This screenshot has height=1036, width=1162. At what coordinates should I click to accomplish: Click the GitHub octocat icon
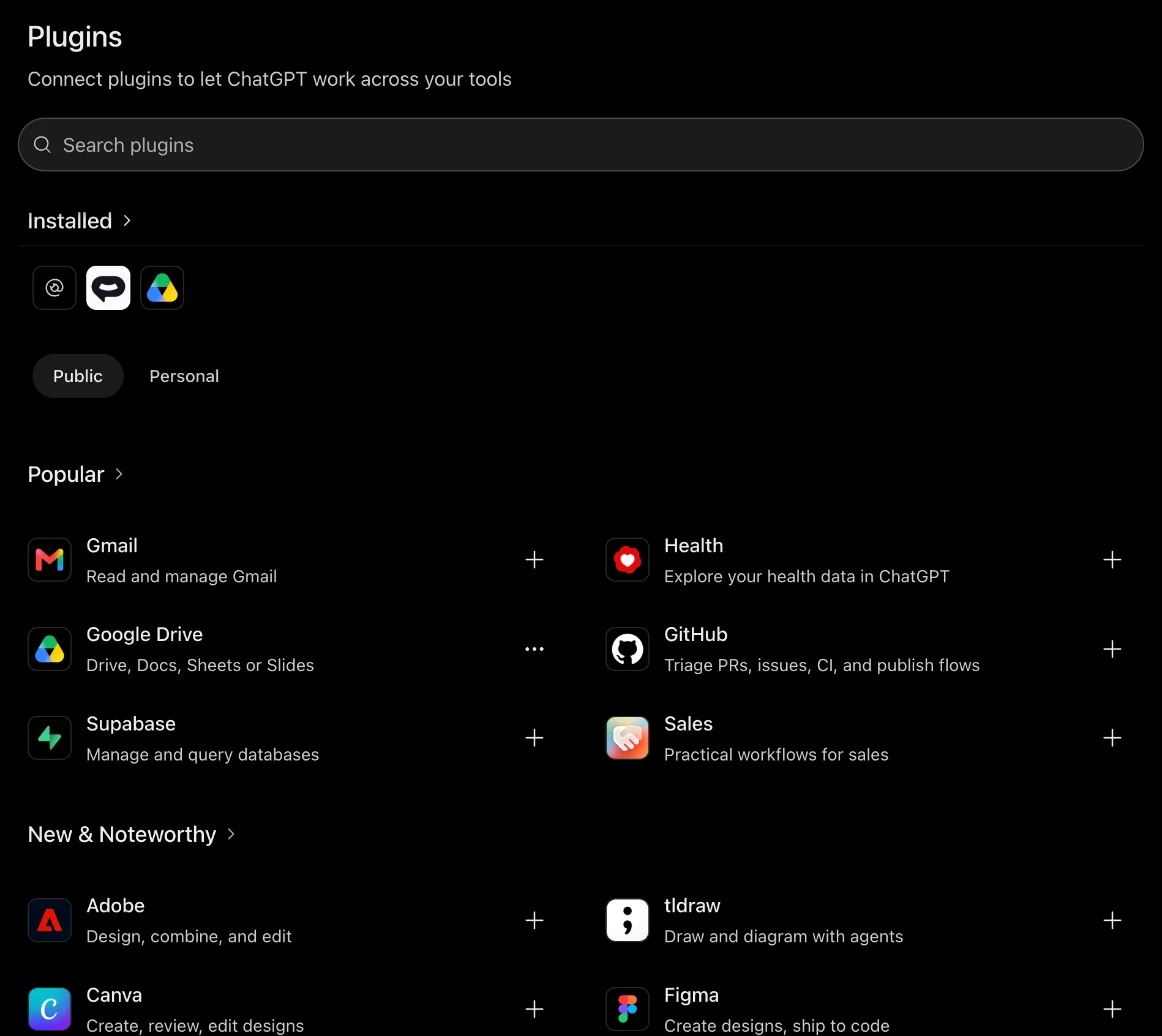[x=627, y=649]
